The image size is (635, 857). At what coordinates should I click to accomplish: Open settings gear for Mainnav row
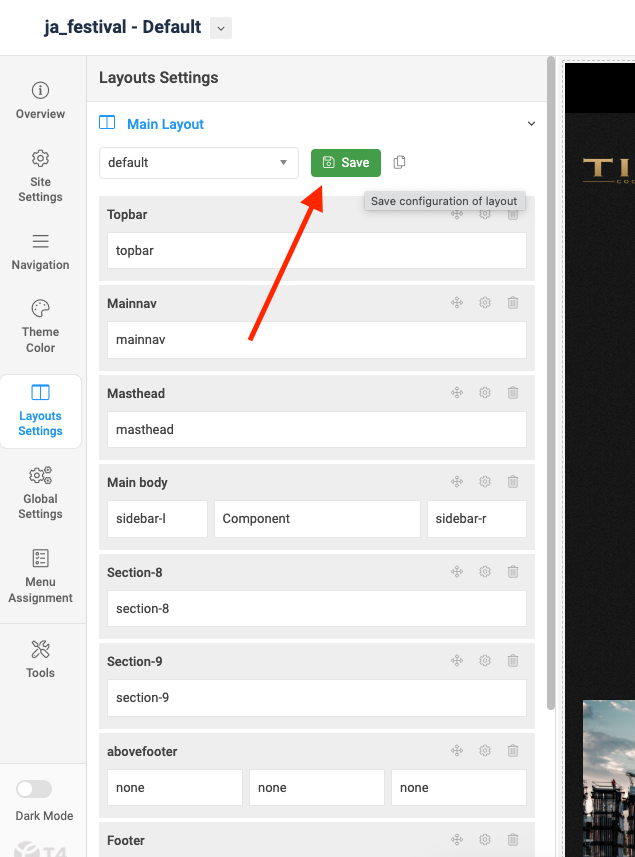(485, 302)
